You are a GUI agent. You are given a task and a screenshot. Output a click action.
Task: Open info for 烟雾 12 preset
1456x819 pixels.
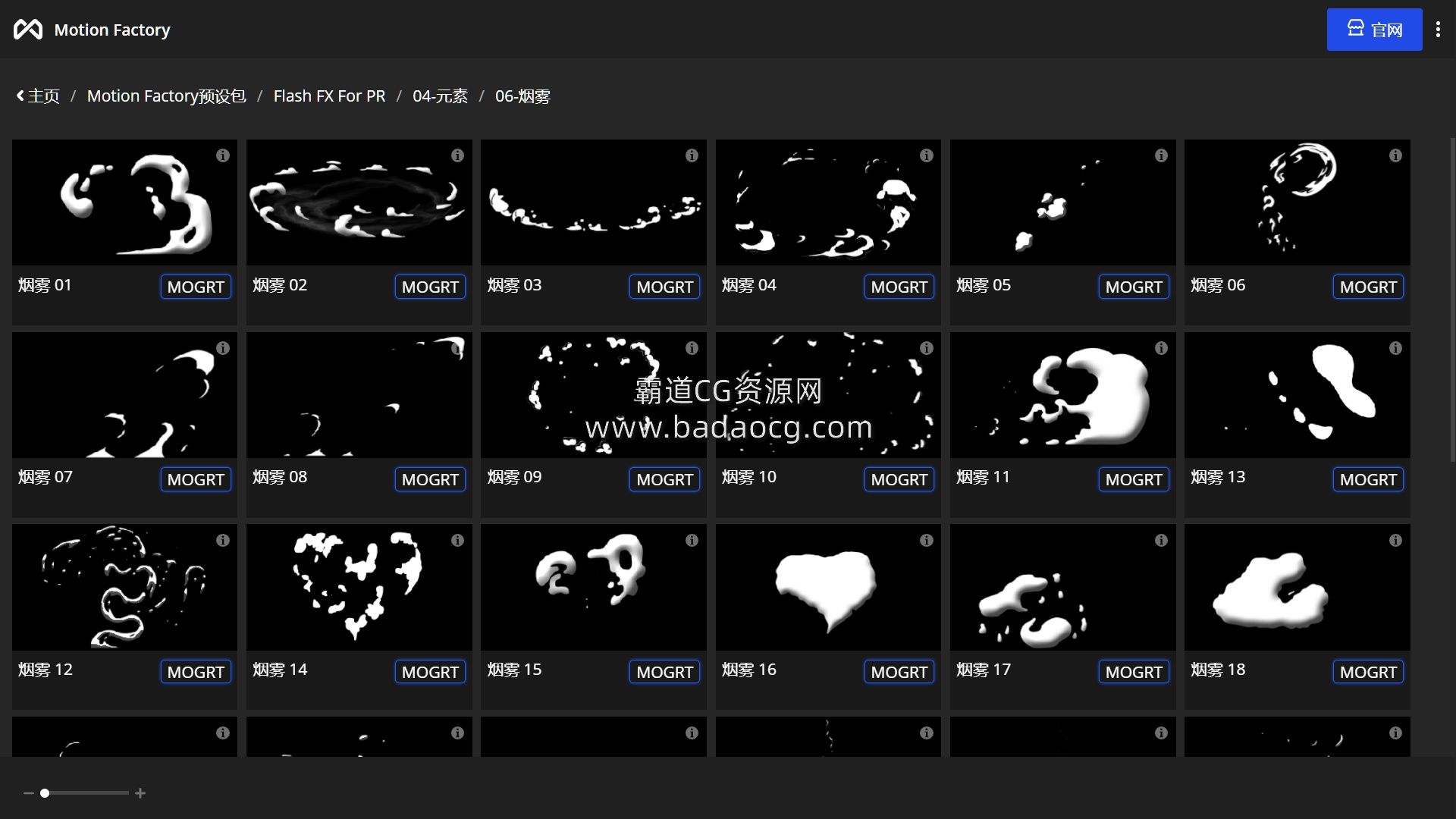pos(223,541)
